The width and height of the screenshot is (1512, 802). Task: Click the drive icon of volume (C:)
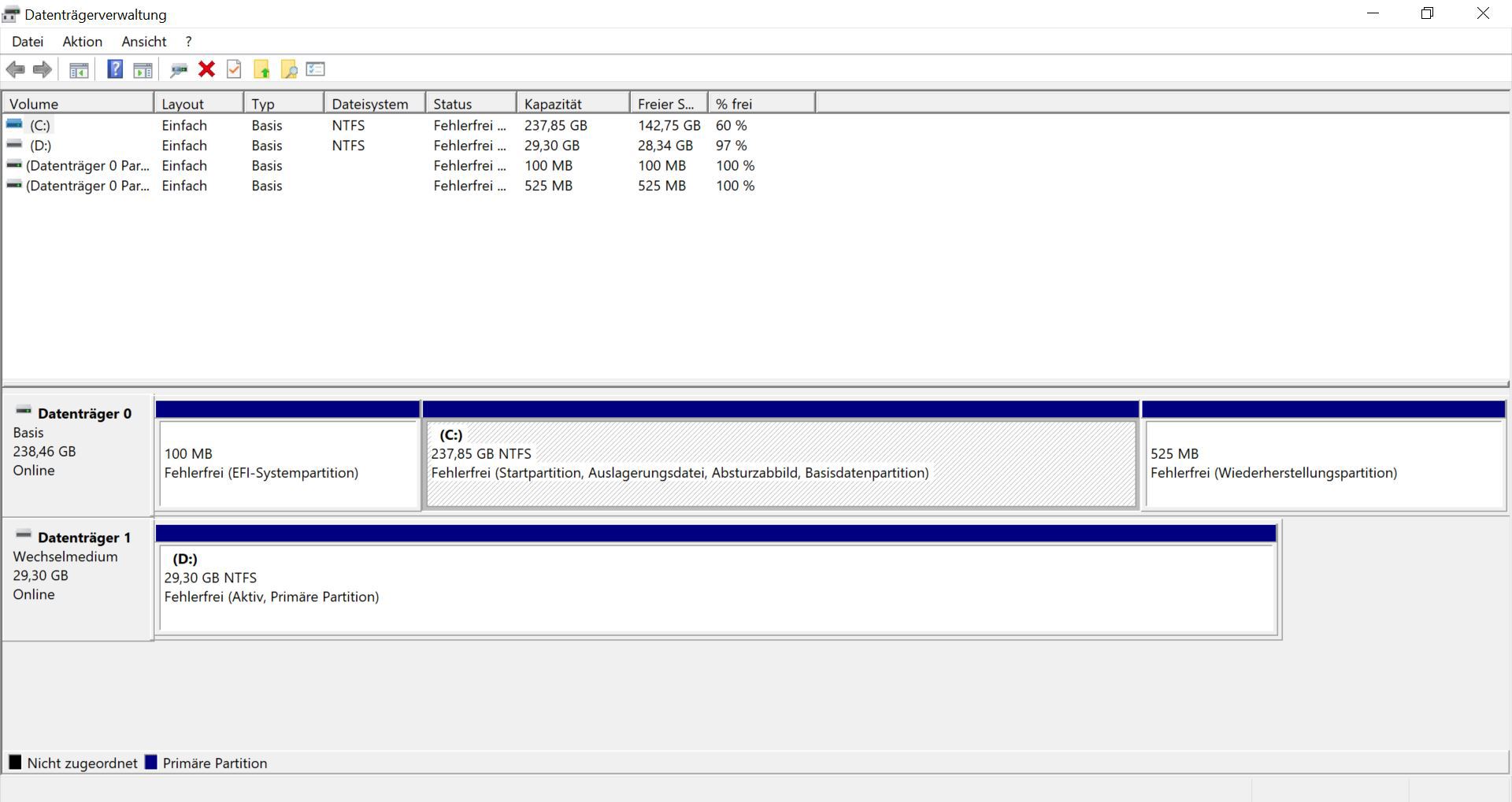pyautogui.click(x=14, y=124)
